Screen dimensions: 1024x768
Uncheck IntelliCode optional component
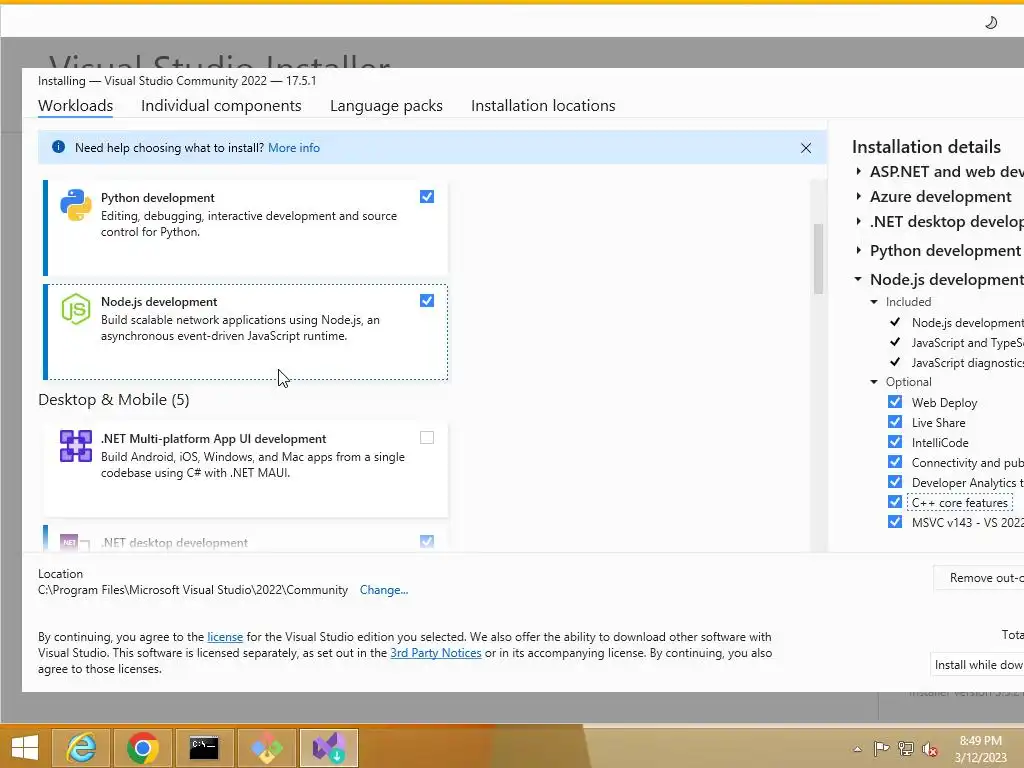pyautogui.click(x=895, y=442)
